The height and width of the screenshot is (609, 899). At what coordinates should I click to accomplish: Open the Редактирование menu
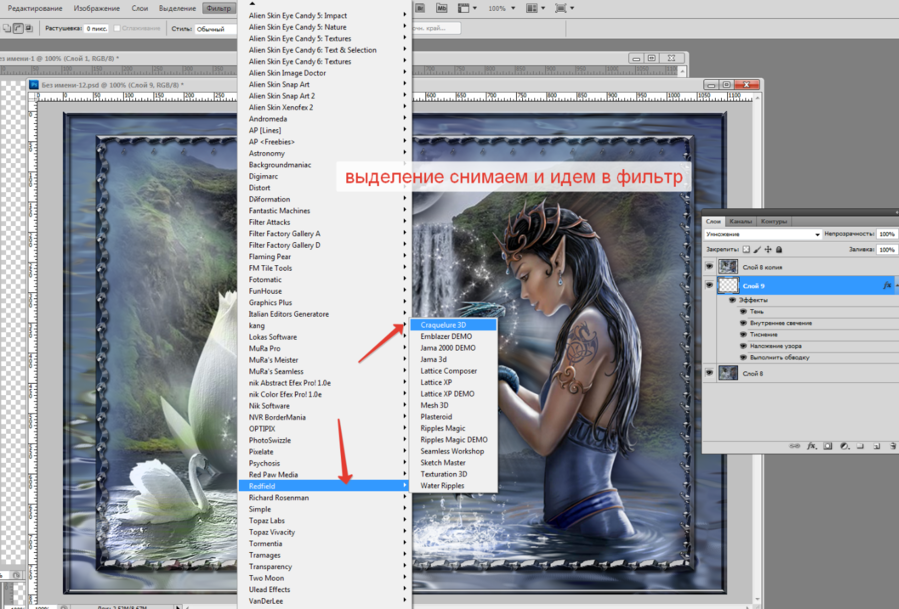click(x=34, y=8)
